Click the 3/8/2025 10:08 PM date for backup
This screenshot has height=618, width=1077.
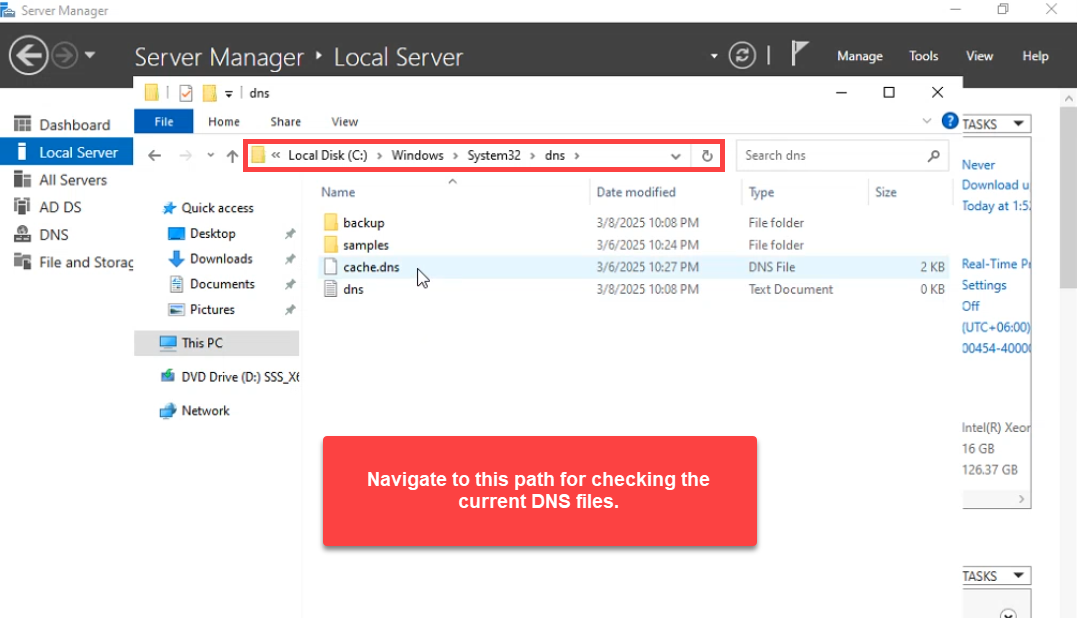(x=647, y=222)
